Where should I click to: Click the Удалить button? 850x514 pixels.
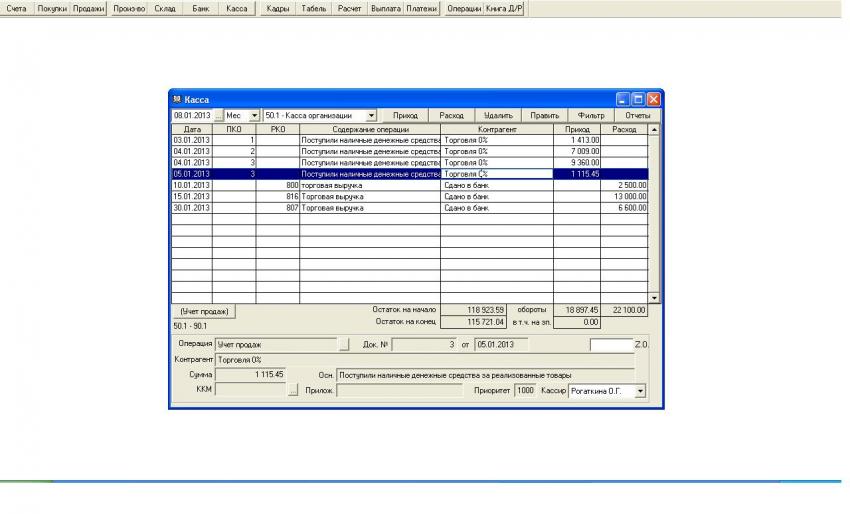tap(498, 116)
